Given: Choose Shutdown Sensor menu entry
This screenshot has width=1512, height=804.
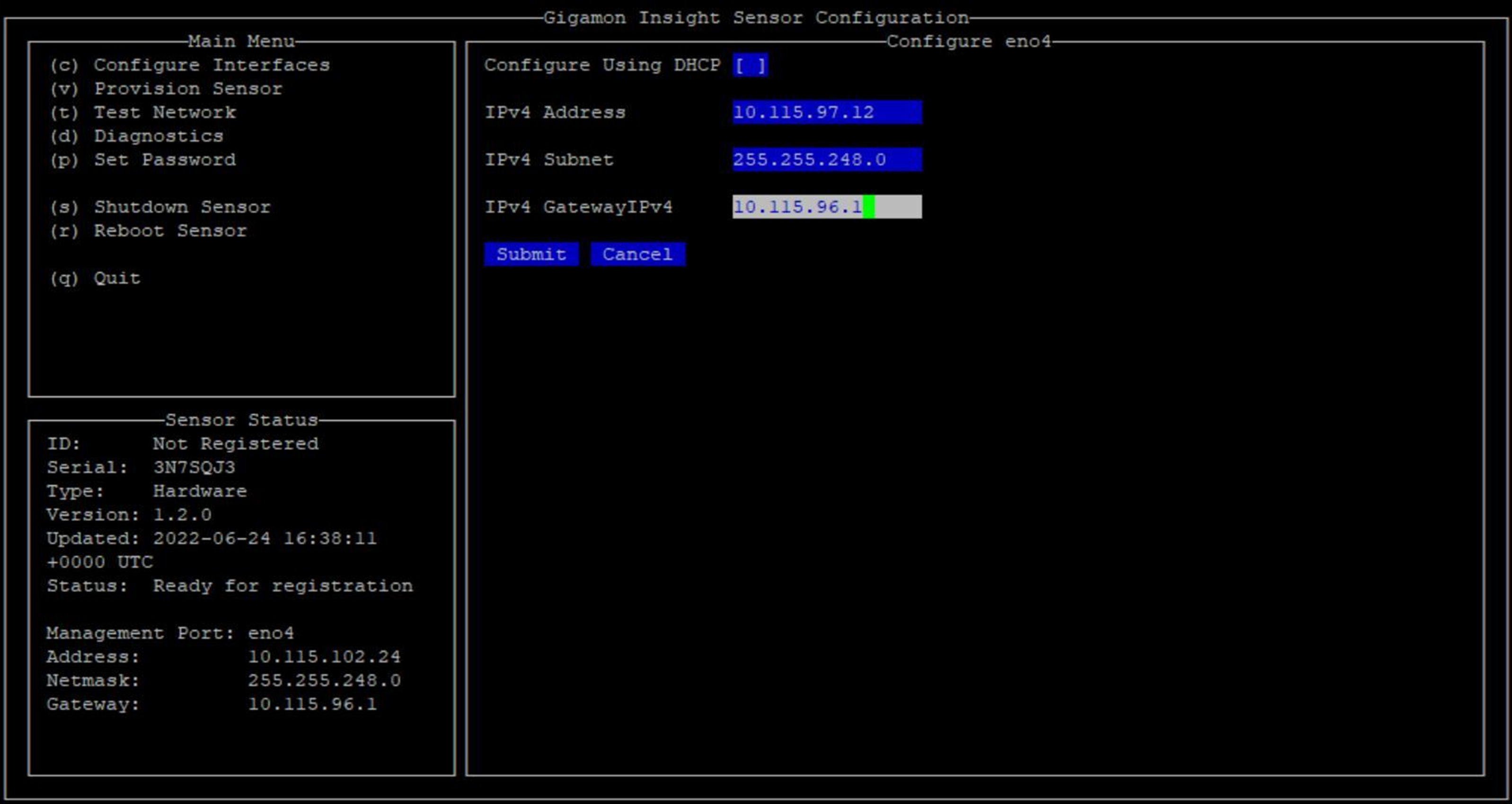Looking at the screenshot, I should pos(160,207).
